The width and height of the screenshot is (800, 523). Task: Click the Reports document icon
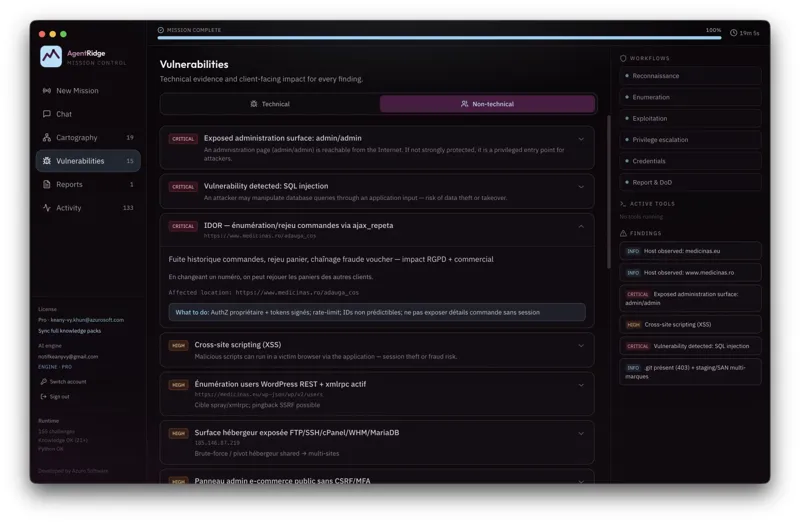point(46,184)
